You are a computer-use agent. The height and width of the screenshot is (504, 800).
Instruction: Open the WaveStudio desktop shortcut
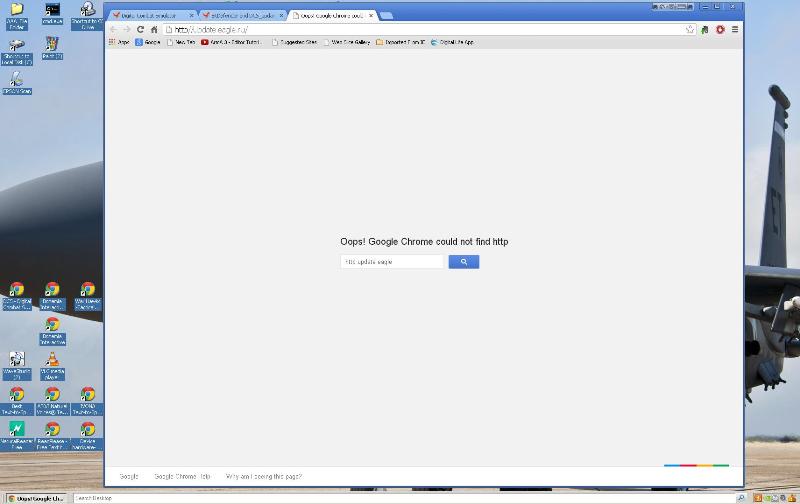(17, 366)
